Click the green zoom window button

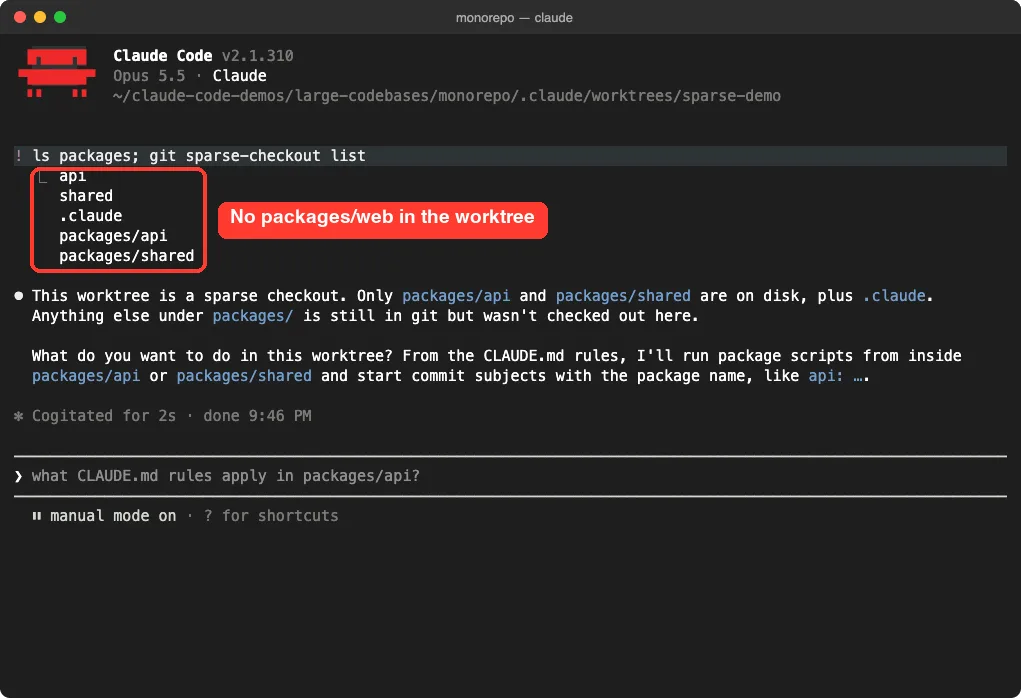click(x=60, y=17)
